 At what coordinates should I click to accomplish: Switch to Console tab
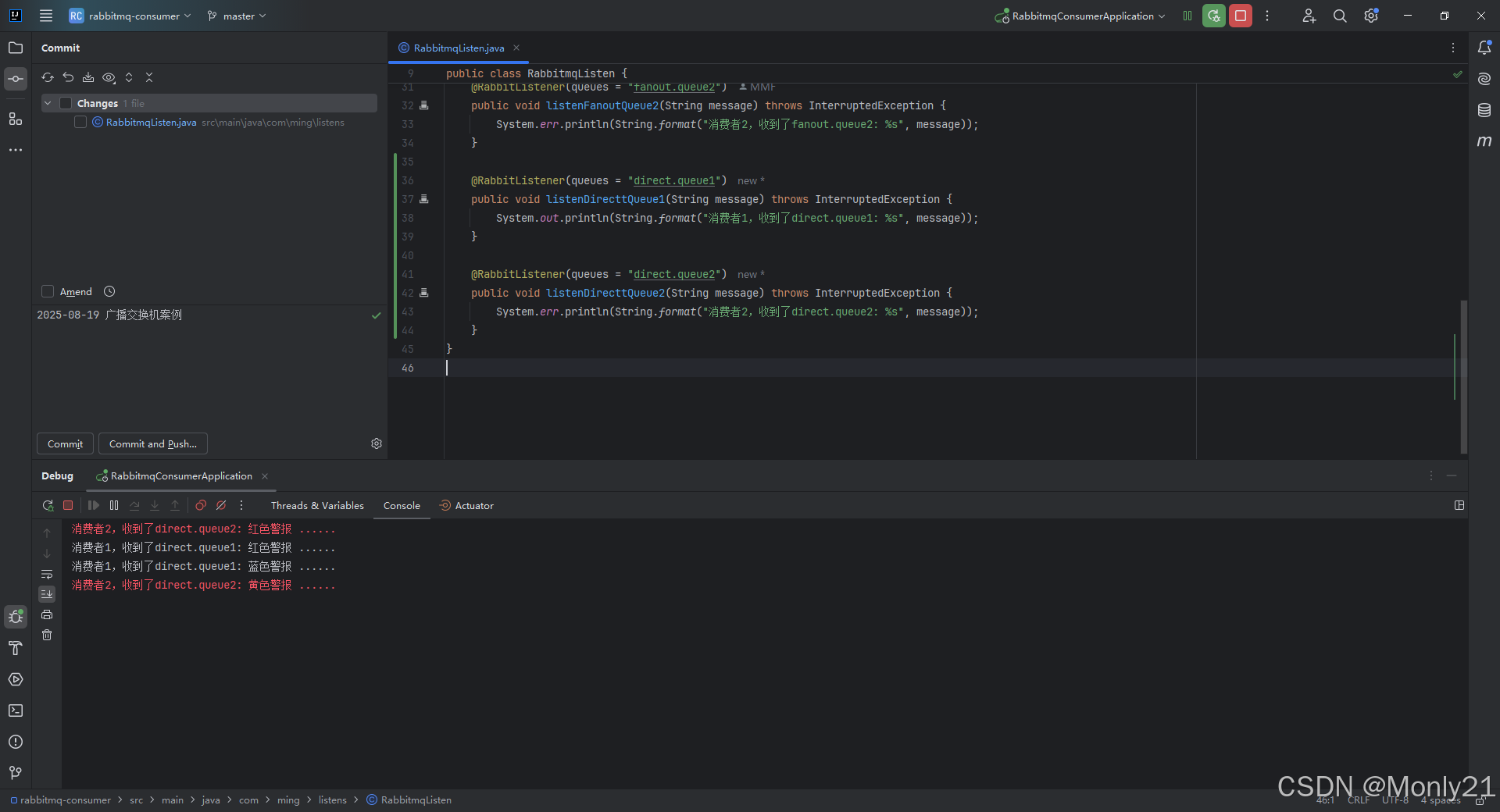(x=402, y=505)
